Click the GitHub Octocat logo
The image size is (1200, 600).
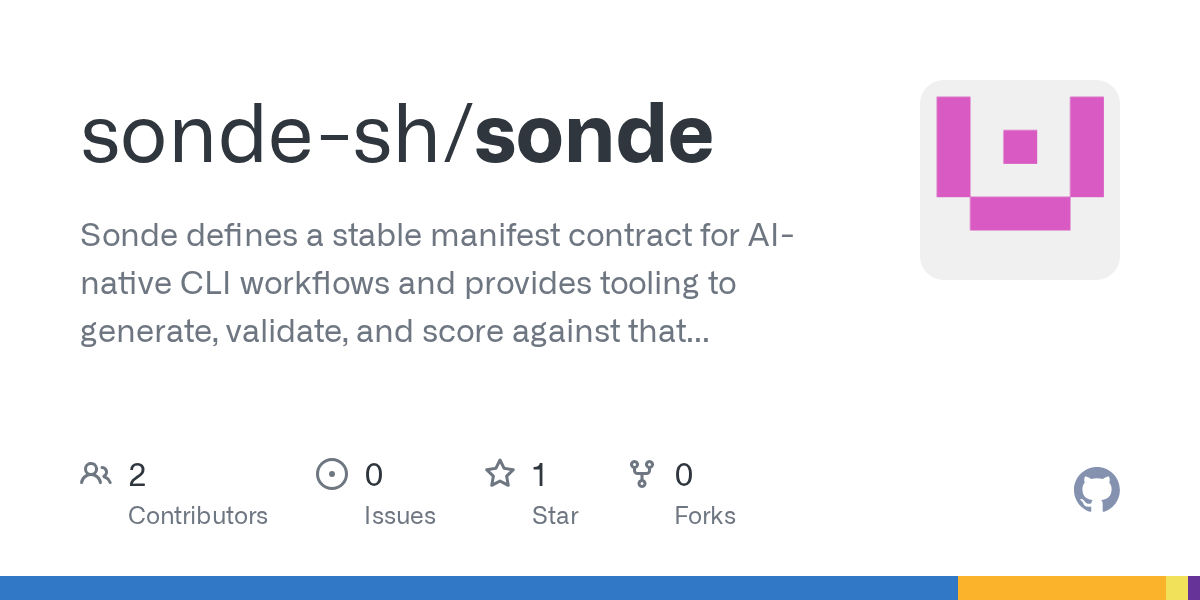click(1096, 490)
